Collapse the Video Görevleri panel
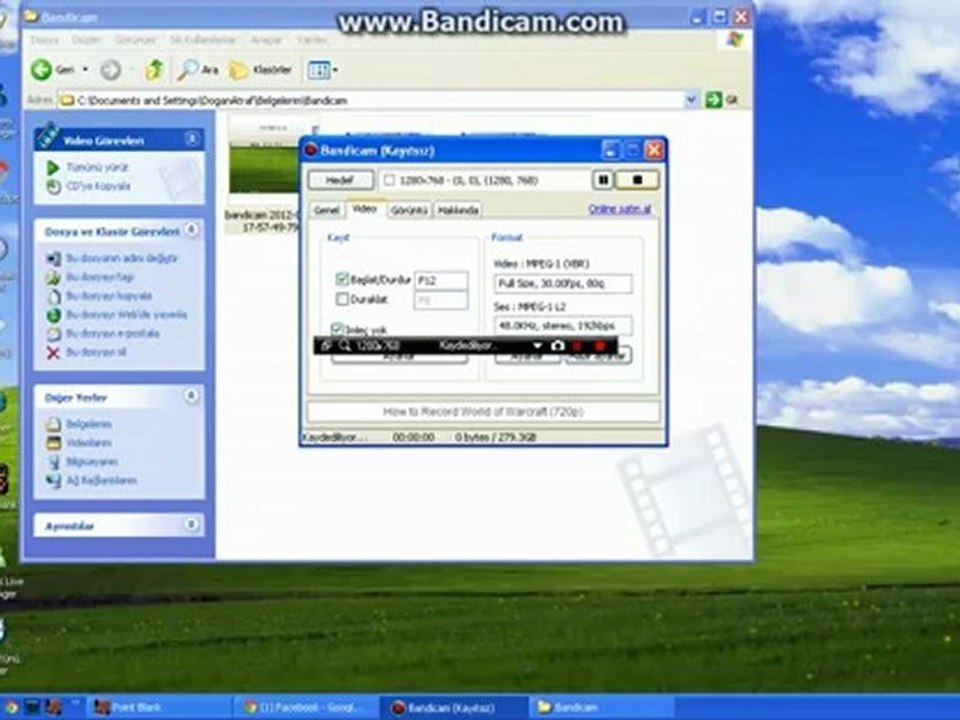This screenshot has height=720, width=960. pyautogui.click(x=192, y=139)
